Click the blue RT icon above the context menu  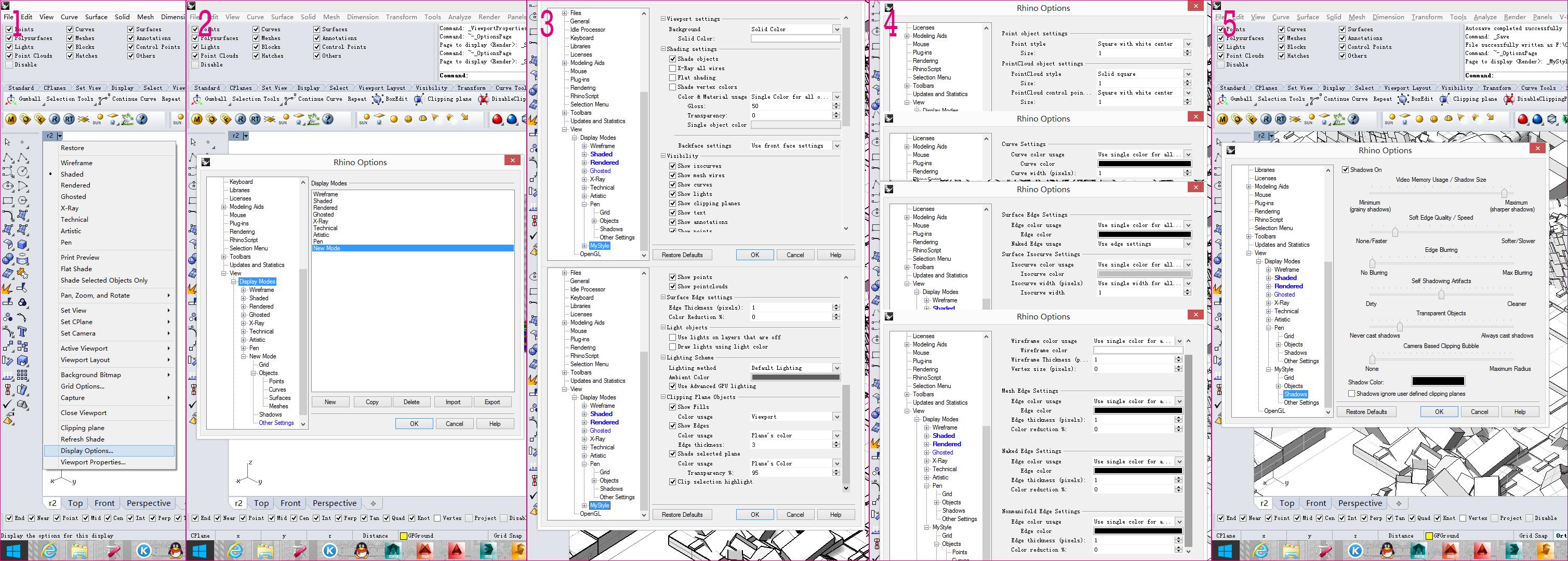coord(69,119)
